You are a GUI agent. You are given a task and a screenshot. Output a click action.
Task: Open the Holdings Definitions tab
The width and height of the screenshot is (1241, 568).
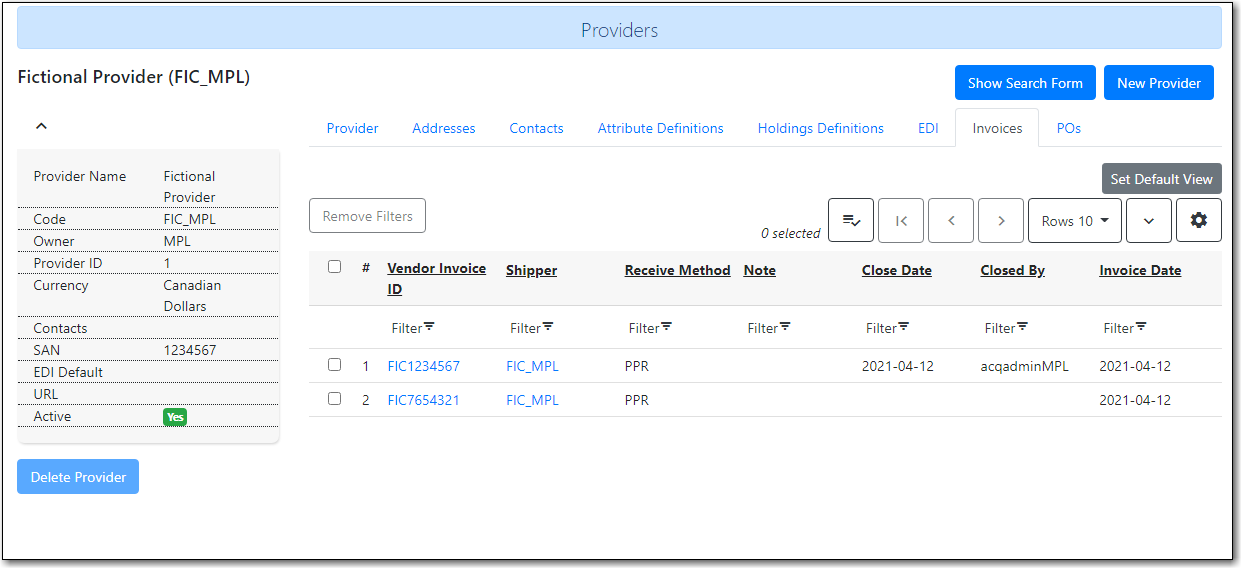tap(821, 128)
